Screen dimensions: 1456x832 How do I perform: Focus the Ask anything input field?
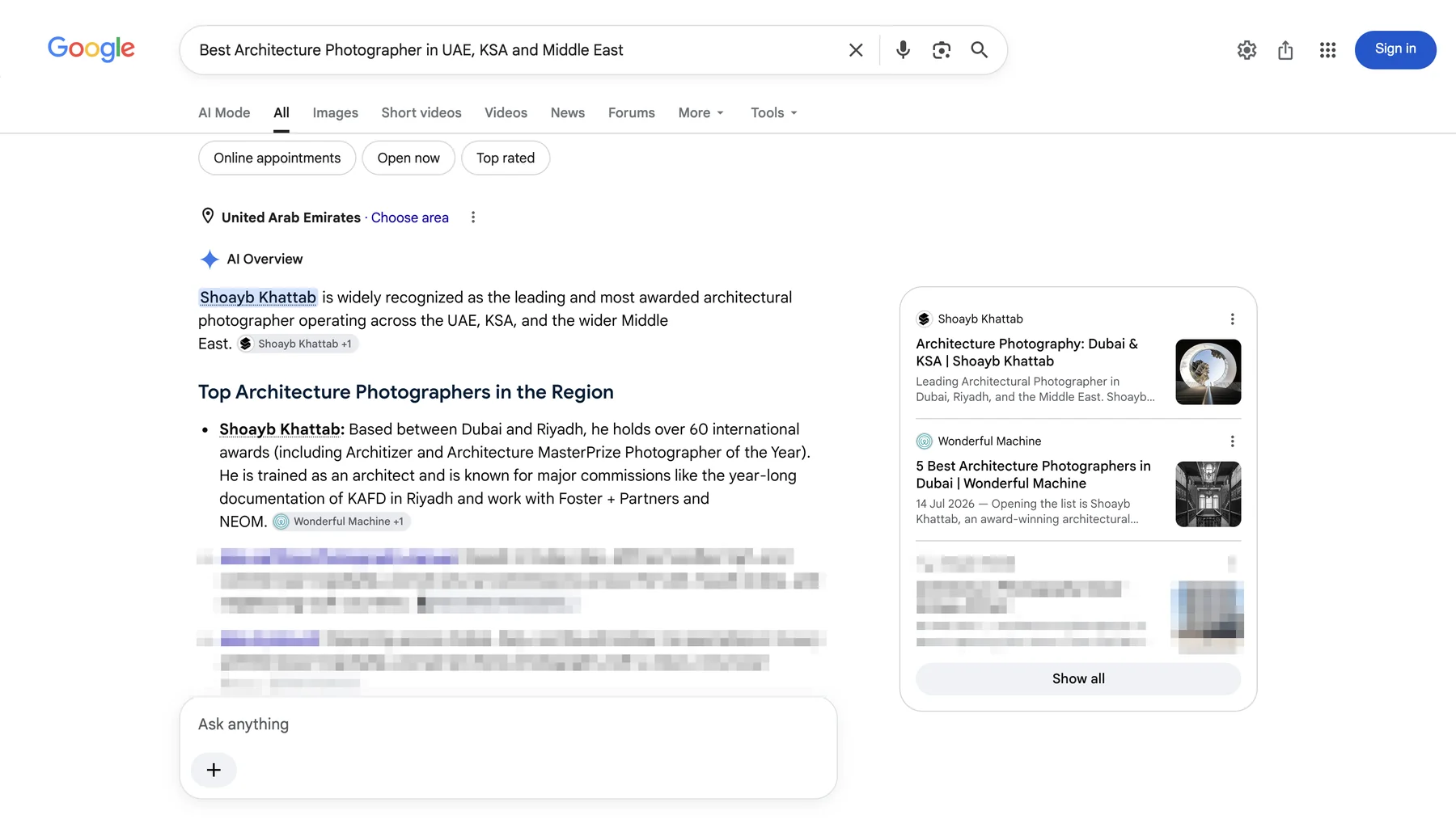[x=508, y=724]
